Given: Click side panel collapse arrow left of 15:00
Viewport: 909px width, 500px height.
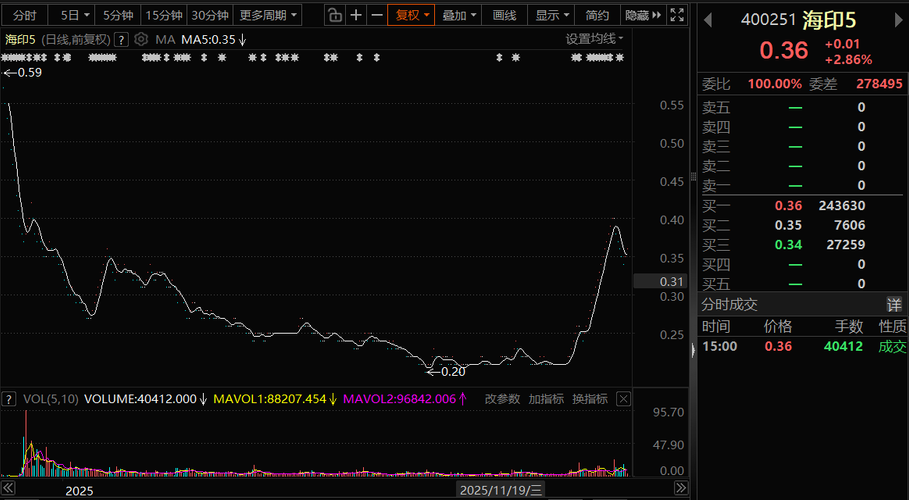Looking at the screenshot, I should tap(693, 350).
